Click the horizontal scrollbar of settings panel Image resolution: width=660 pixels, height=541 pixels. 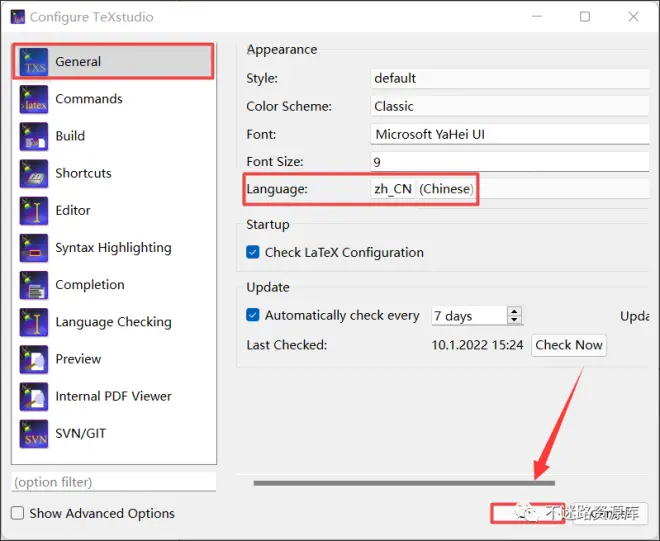[404, 483]
